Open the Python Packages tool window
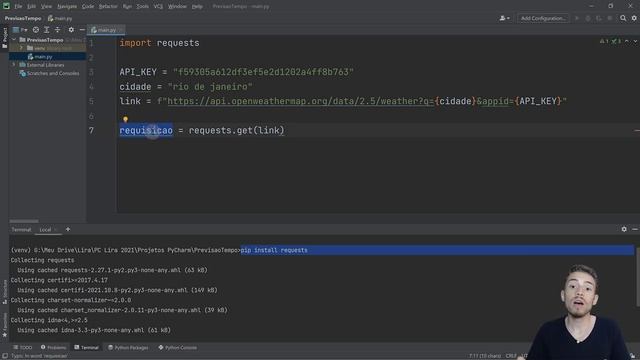This screenshot has width=640, height=360. pyautogui.click(x=128, y=348)
